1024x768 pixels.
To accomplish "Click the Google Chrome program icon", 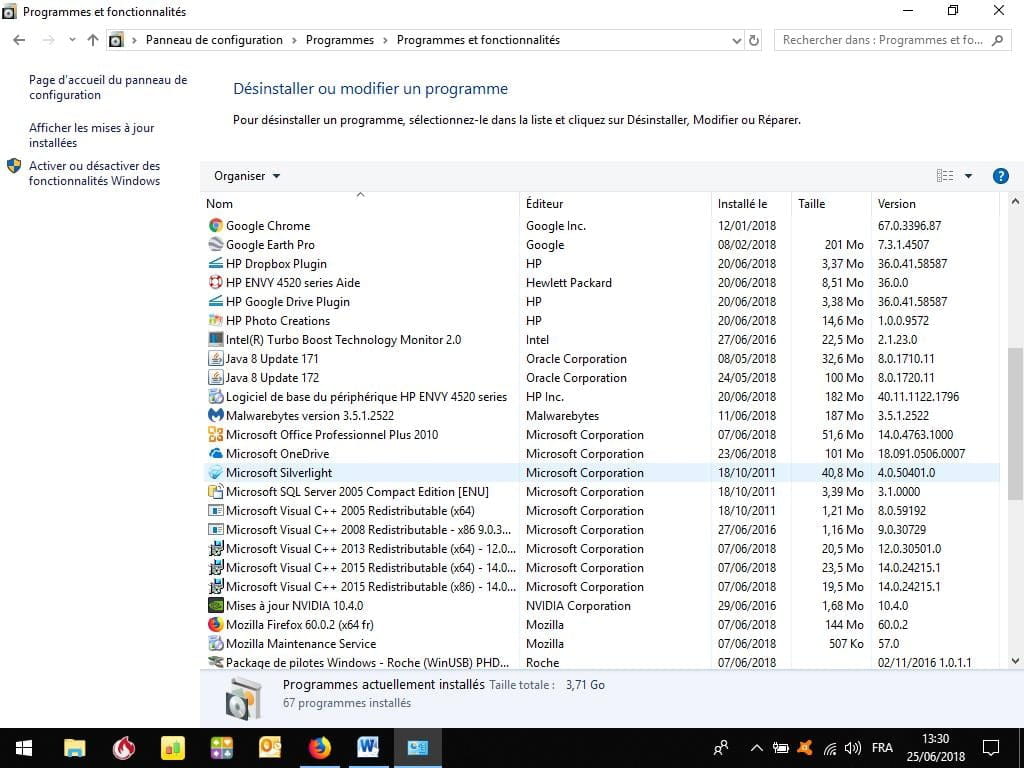I will coord(216,225).
